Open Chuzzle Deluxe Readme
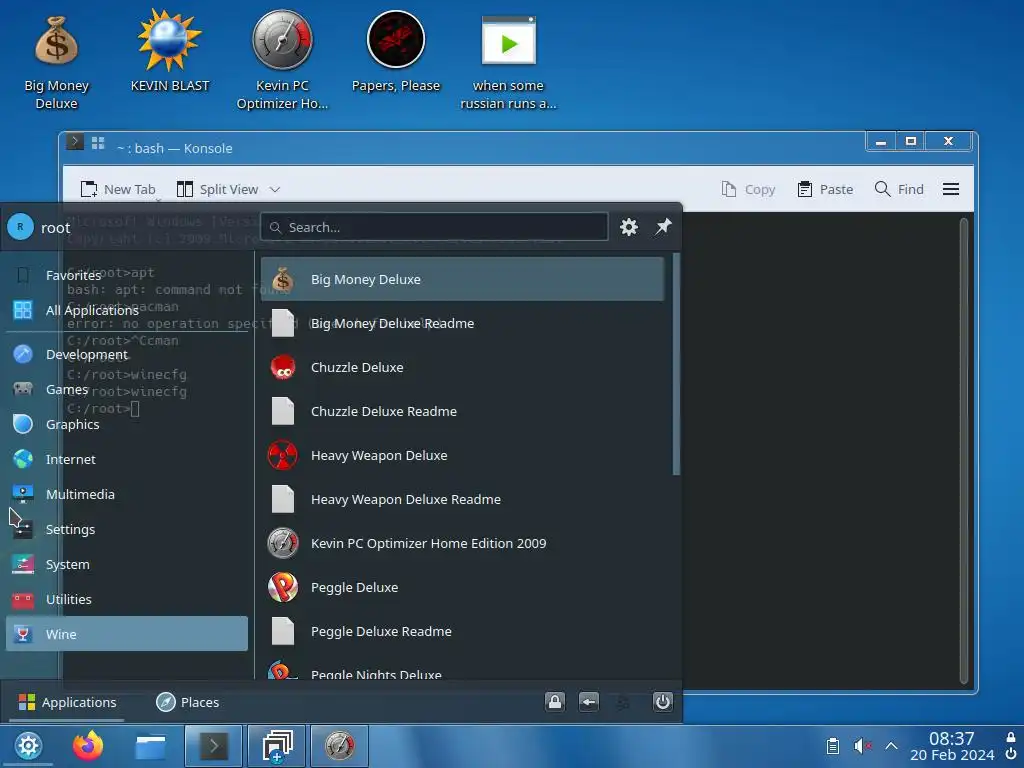Image resolution: width=1024 pixels, height=768 pixels. point(462,411)
